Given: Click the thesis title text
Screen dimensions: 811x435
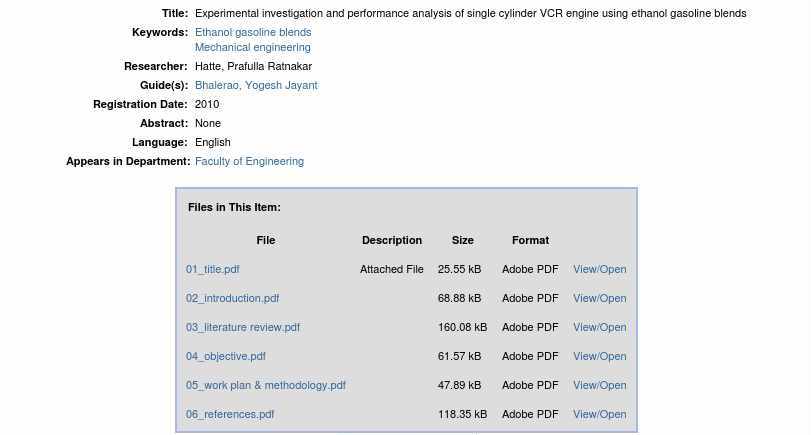Looking at the screenshot, I should (470, 13).
